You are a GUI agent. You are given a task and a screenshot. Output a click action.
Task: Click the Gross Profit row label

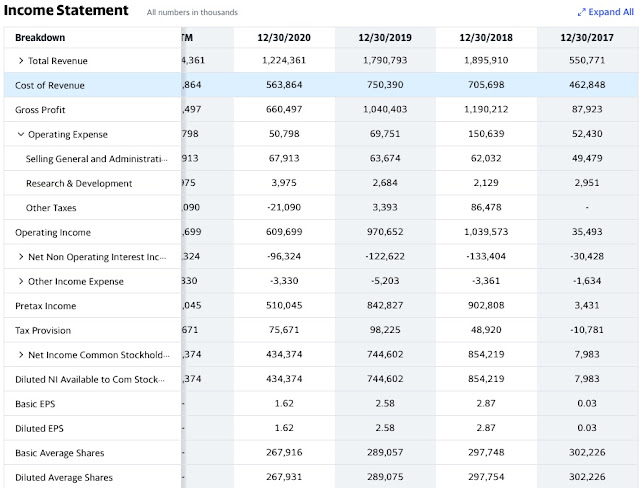coord(41,110)
